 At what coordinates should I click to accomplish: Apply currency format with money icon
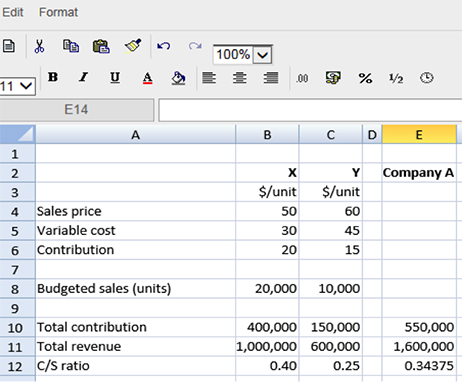click(333, 78)
